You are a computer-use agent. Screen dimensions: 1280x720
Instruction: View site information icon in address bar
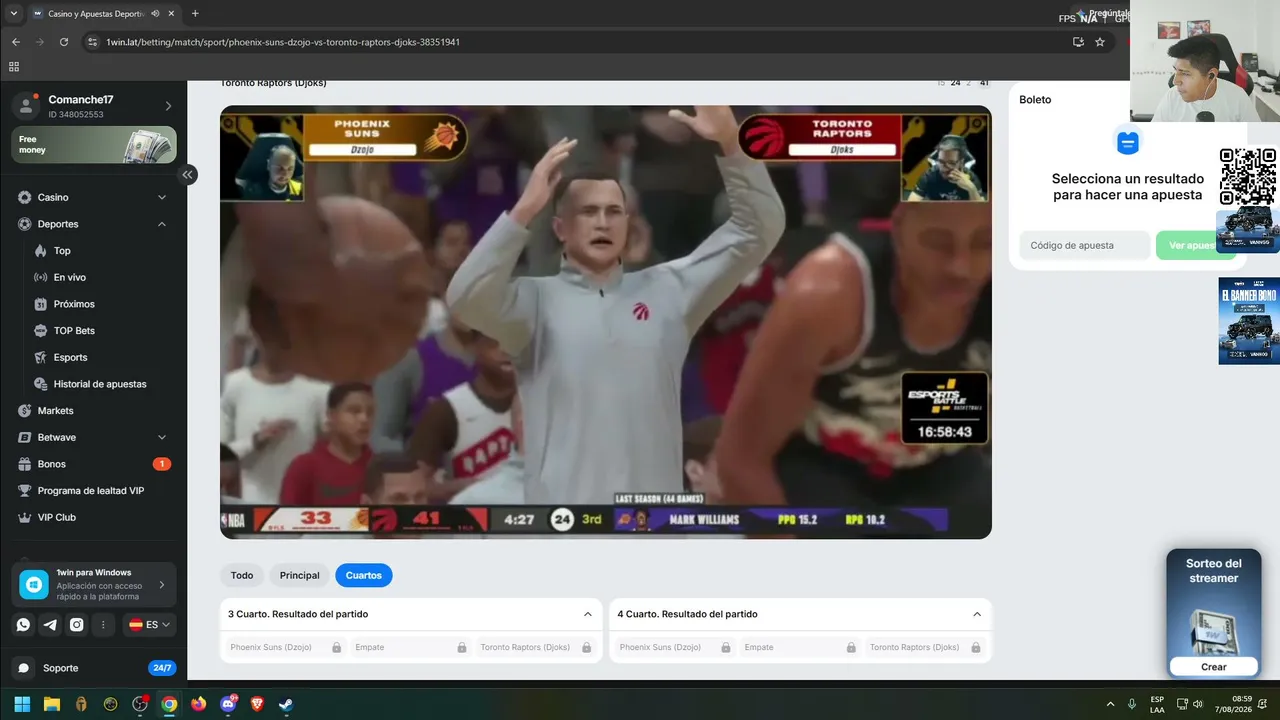click(x=93, y=42)
